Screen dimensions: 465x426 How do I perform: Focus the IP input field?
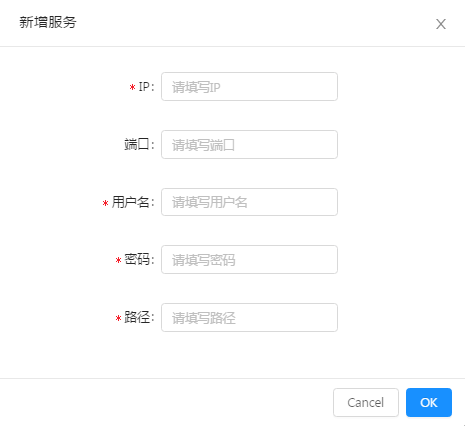[249, 87]
